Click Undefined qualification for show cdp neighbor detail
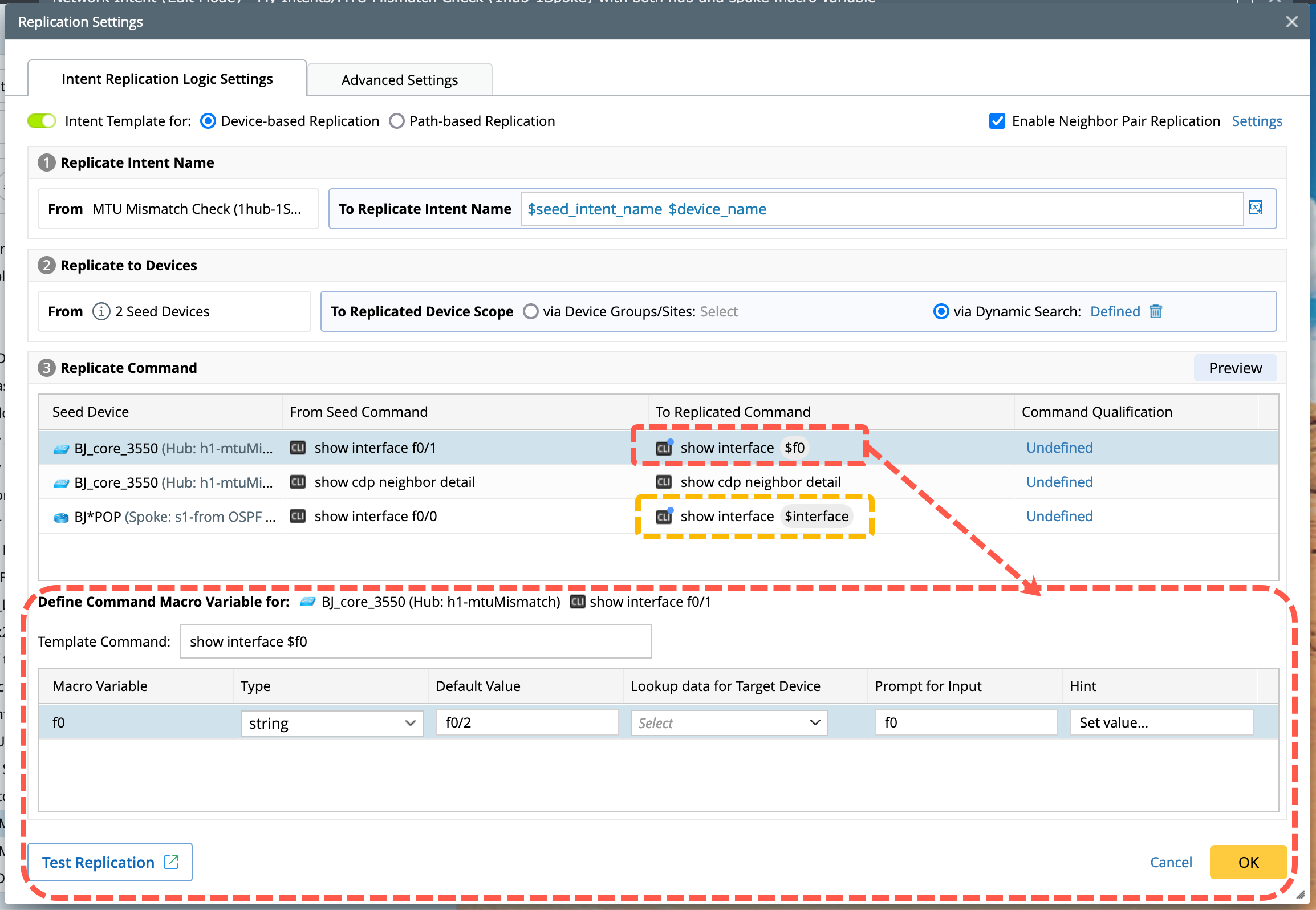Viewport: 1316px width, 910px height. pyautogui.click(x=1059, y=482)
